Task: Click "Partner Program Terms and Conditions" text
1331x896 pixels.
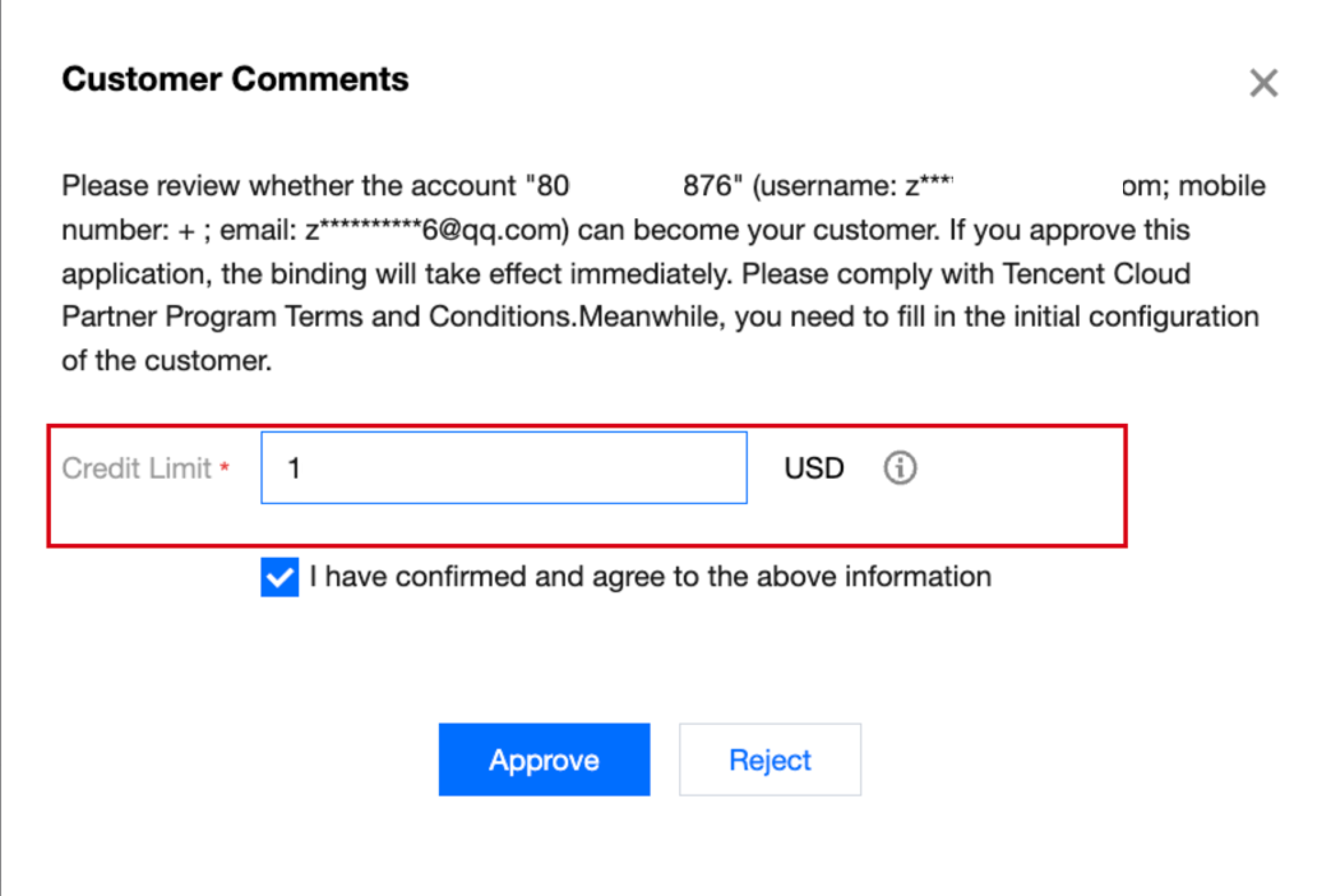Action: pos(319,317)
